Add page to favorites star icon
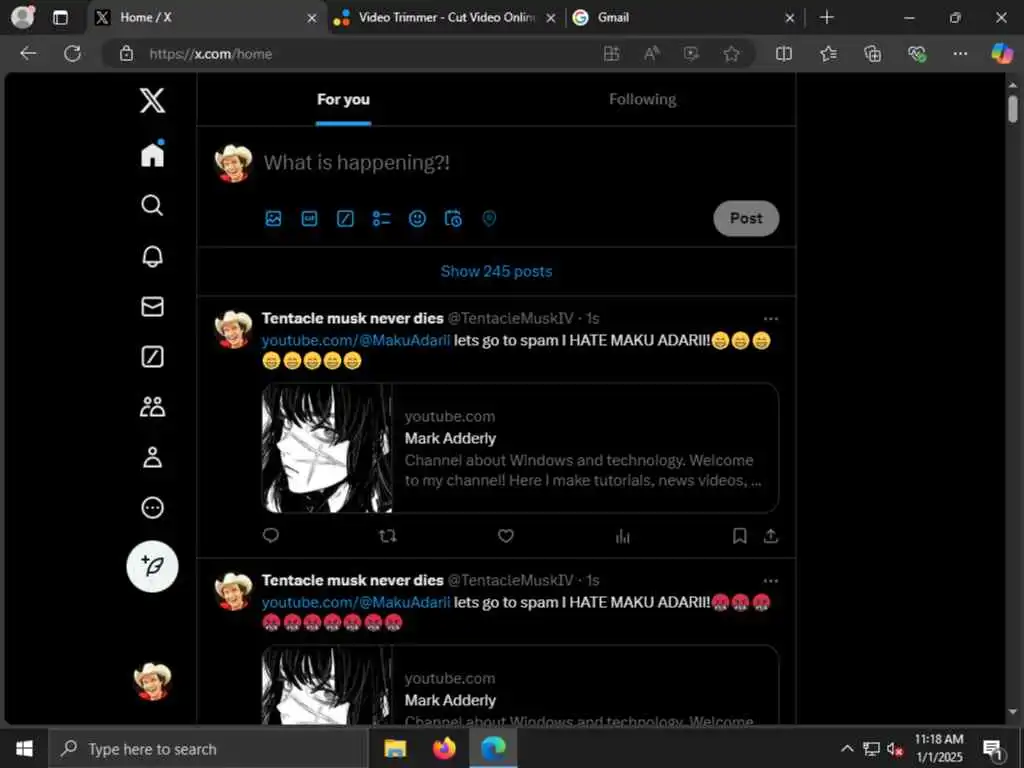The width and height of the screenshot is (1024, 768). click(x=731, y=54)
